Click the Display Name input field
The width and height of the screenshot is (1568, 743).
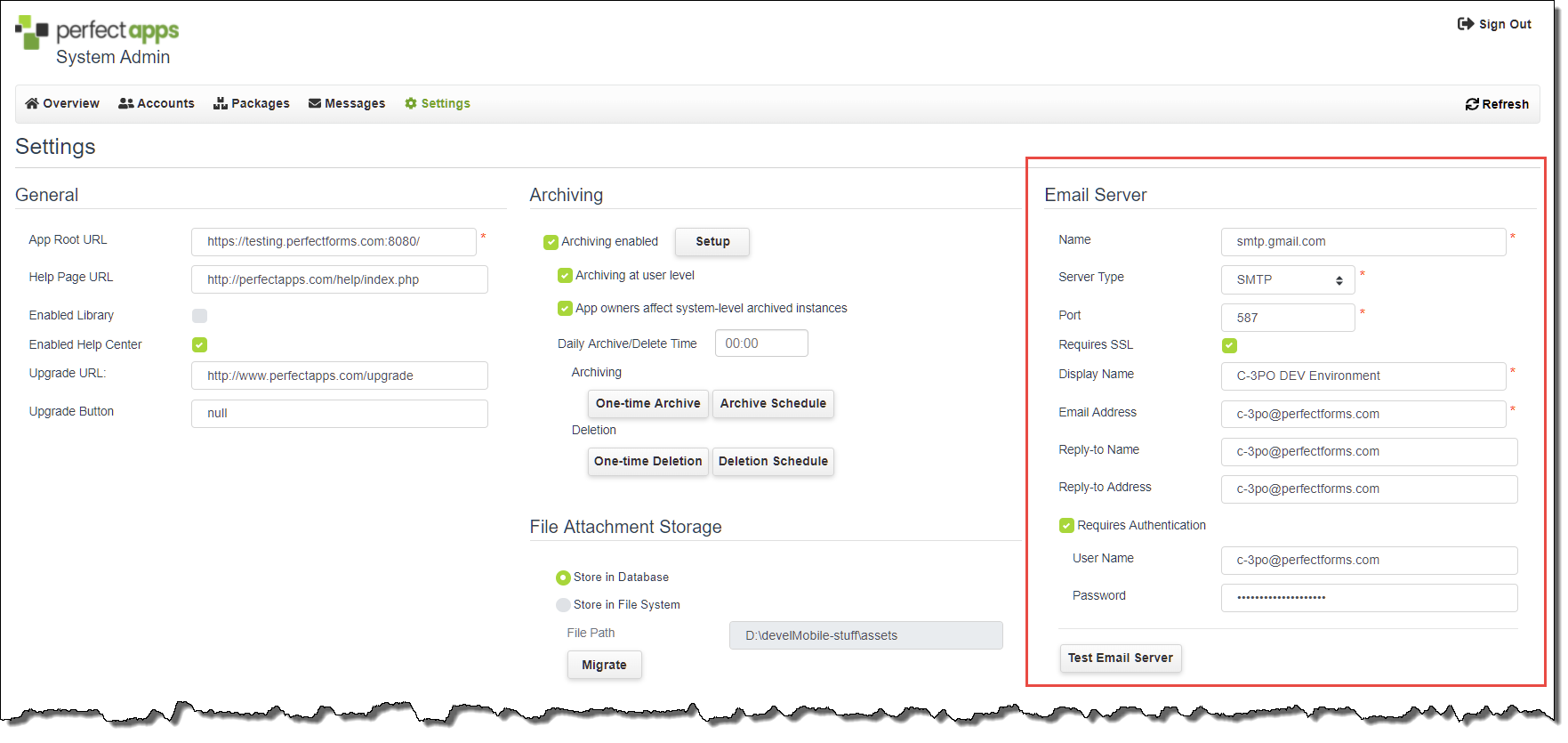click(1363, 376)
